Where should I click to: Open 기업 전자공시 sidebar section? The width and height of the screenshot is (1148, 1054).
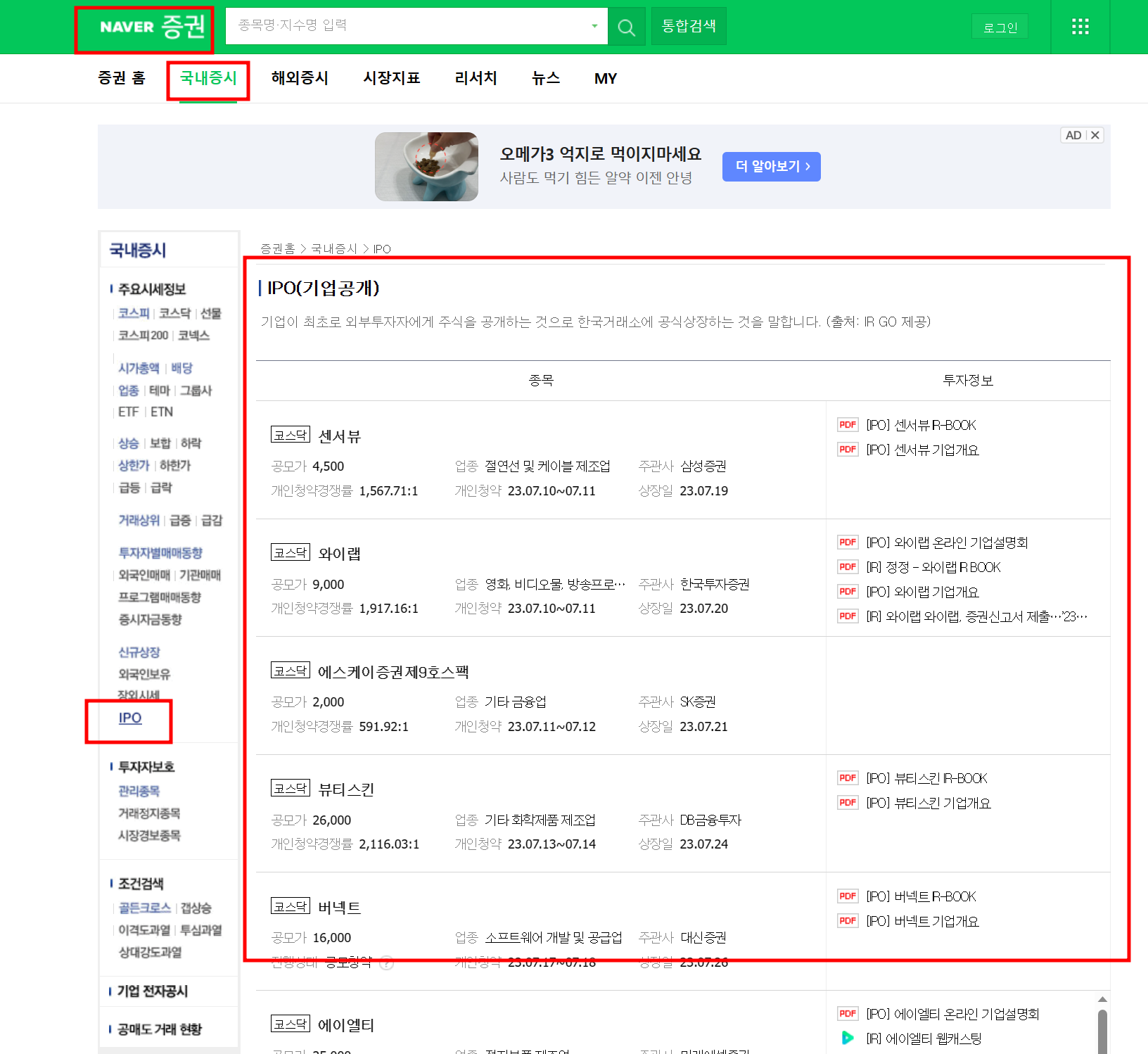click(x=153, y=991)
